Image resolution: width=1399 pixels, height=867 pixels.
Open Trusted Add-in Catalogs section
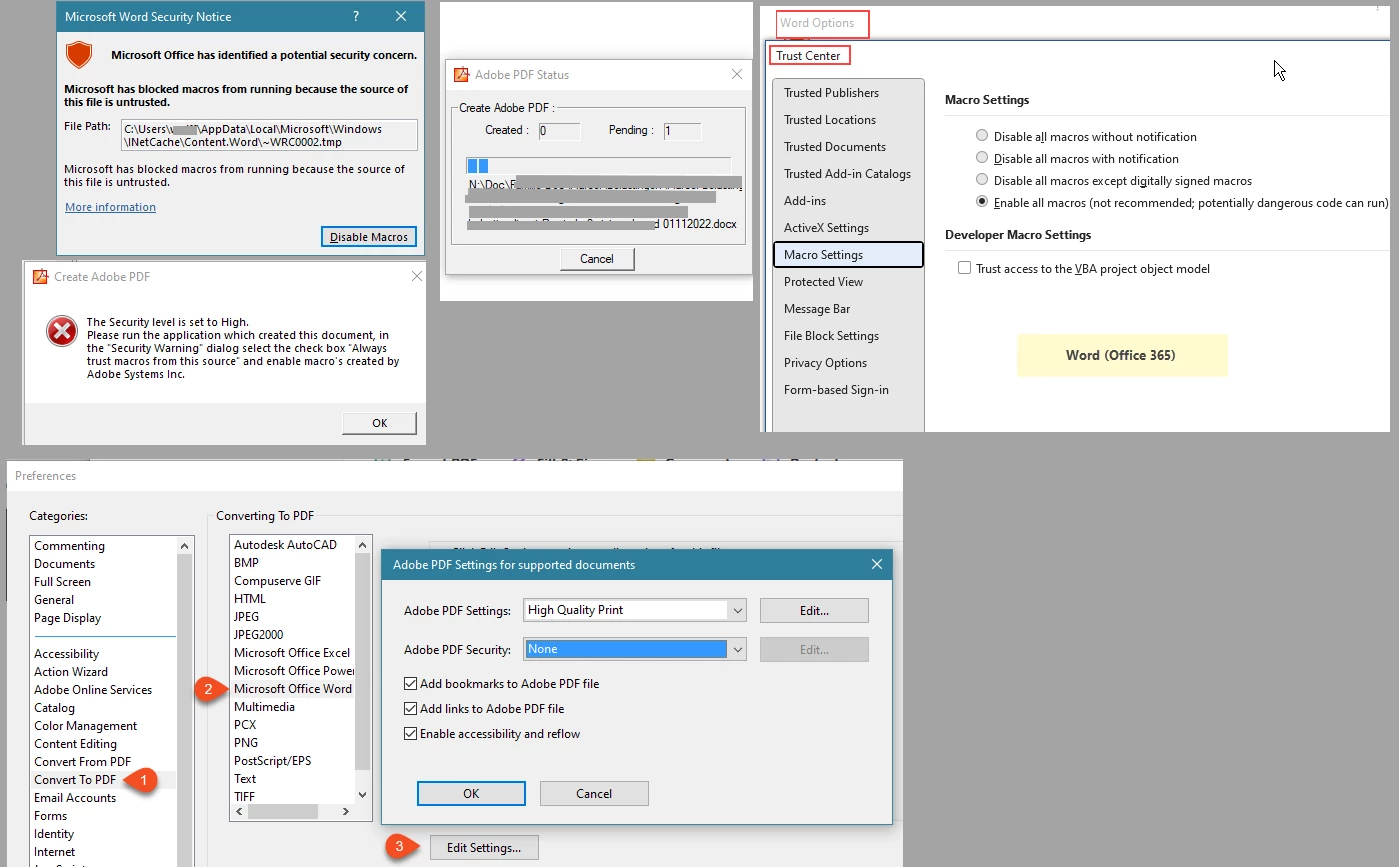coord(847,174)
